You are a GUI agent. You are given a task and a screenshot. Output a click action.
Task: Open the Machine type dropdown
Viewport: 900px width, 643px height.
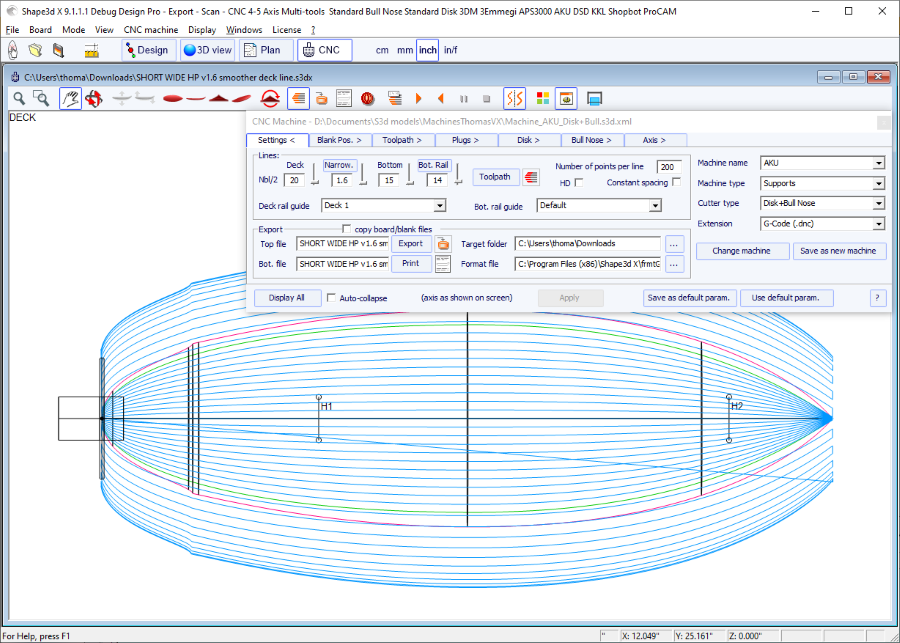coord(878,184)
